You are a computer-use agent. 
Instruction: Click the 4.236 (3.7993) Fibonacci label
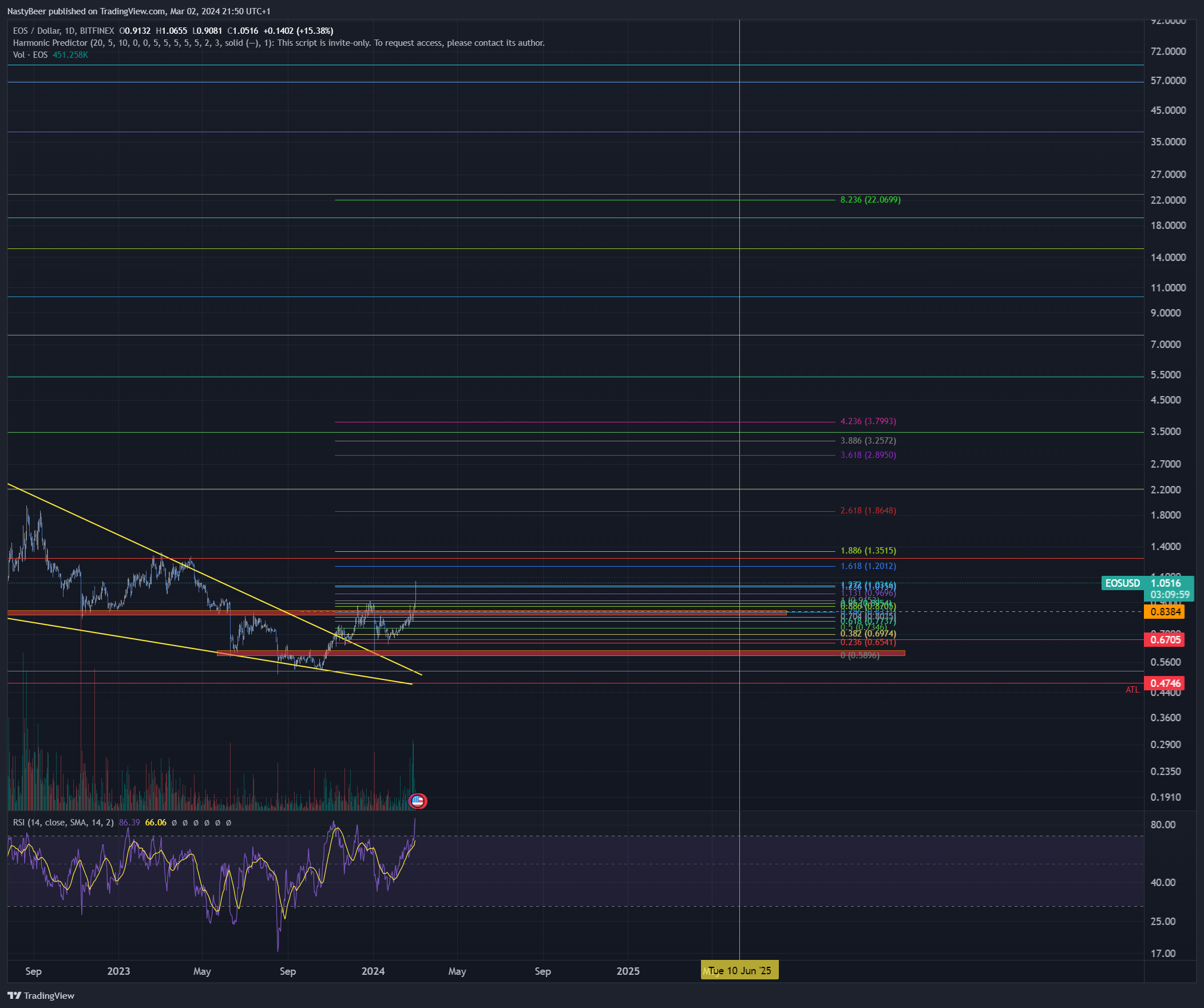click(x=868, y=421)
